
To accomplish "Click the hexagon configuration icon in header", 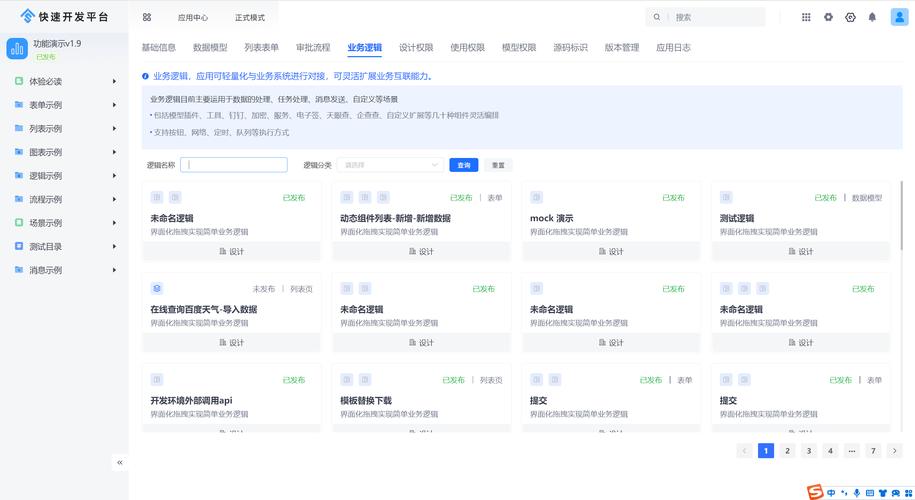I will 850,18.
